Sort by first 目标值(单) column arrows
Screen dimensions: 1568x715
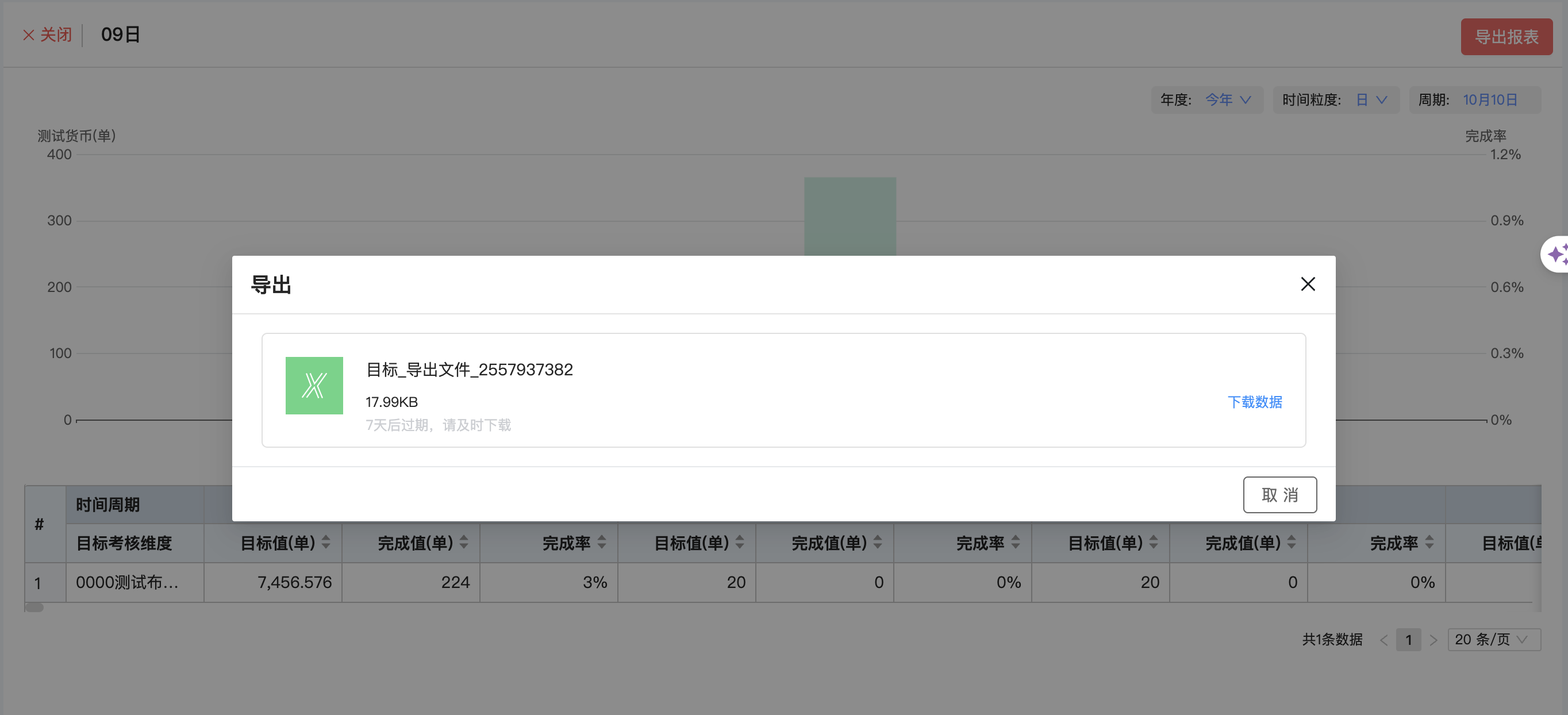pyautogui.click(x=326, y=542)
